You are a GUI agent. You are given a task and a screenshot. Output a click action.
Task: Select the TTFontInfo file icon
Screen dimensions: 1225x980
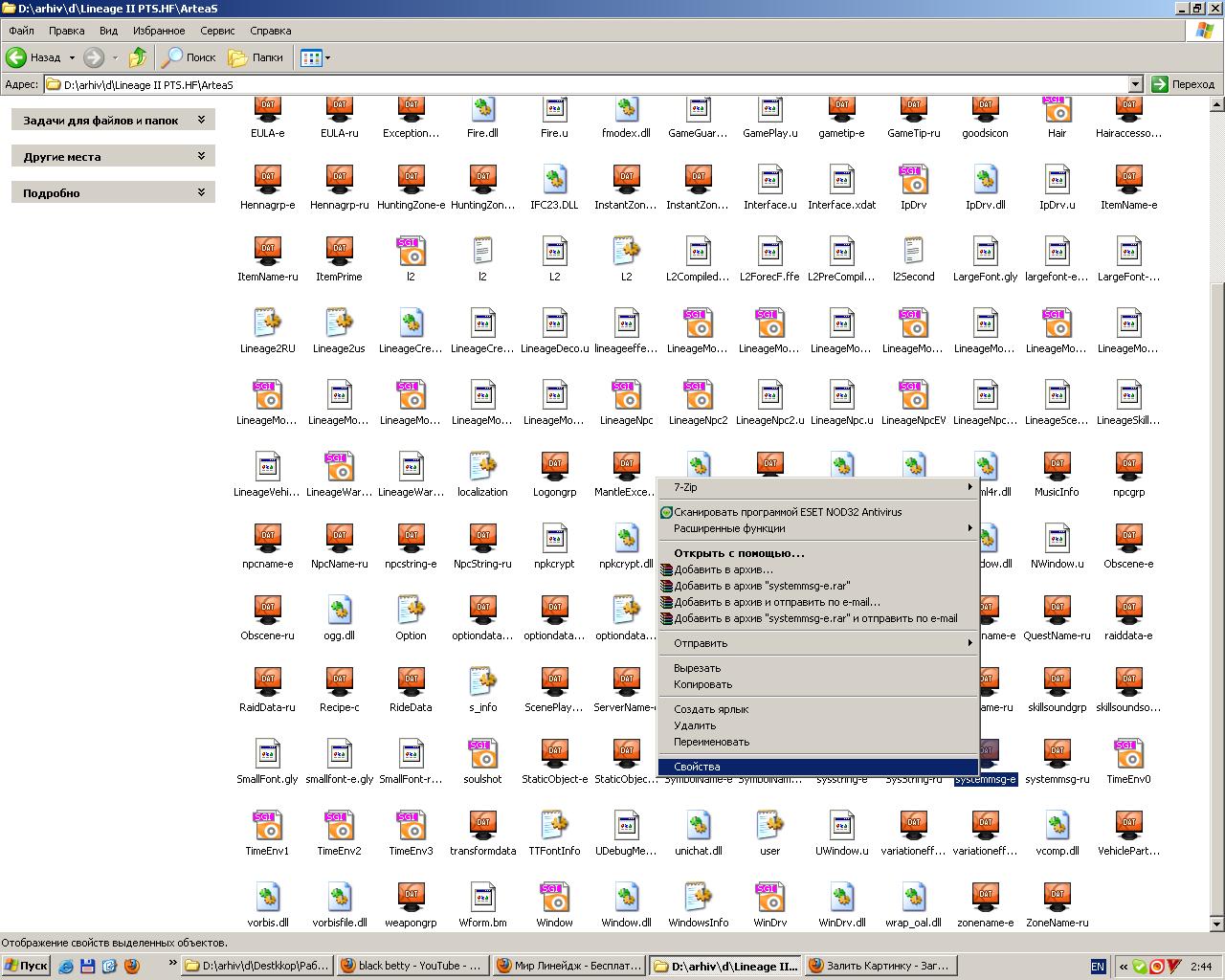pyautogui.click(x=554, y=826)
